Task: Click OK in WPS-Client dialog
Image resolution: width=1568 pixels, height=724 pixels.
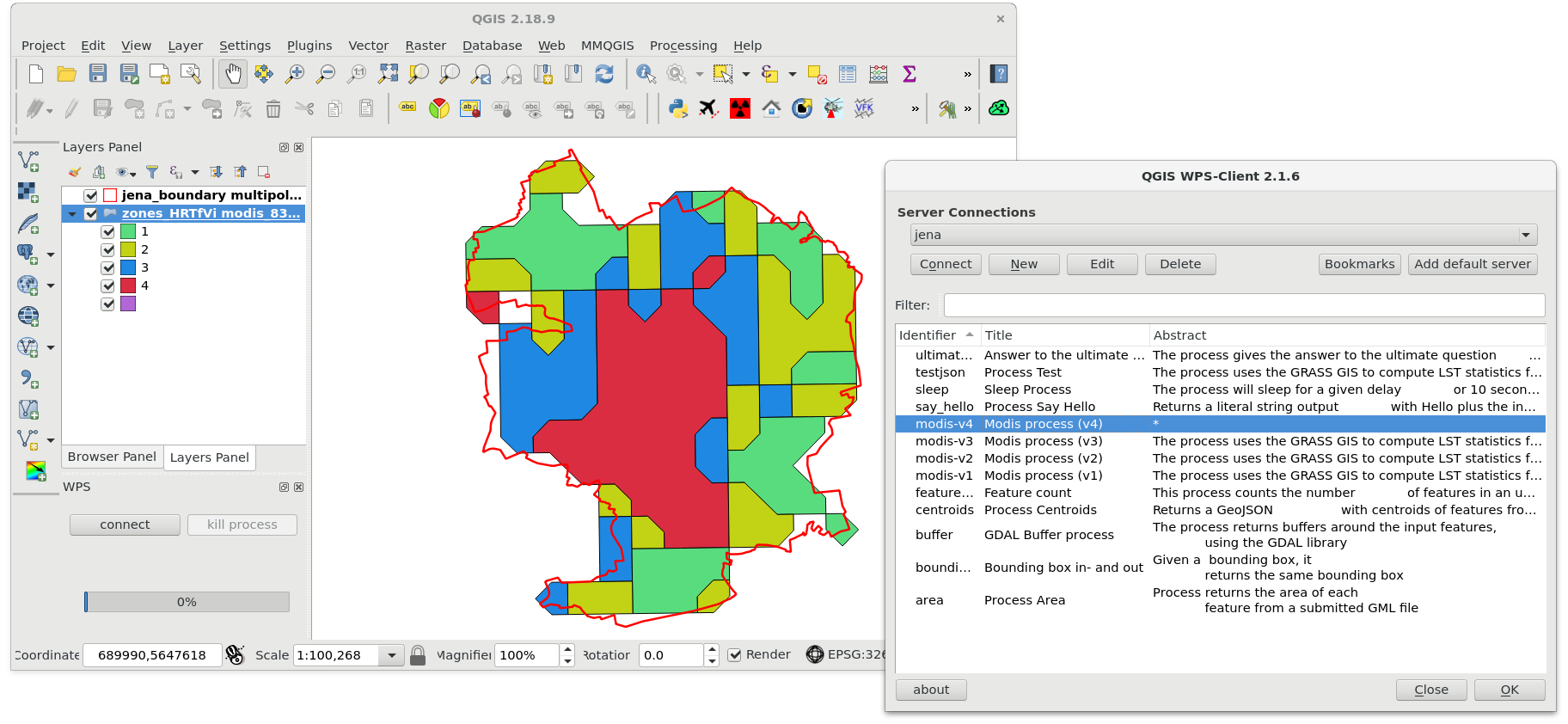Action: 1510,690
